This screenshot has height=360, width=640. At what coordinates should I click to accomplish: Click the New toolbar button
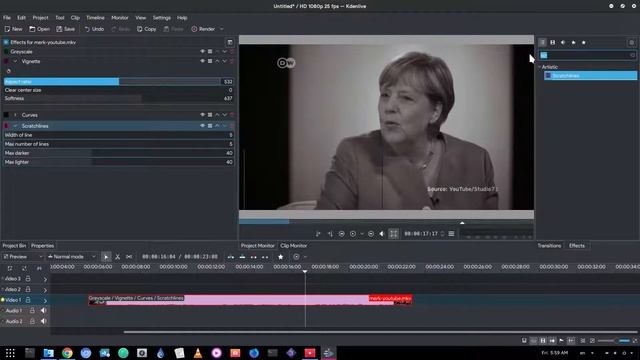click(x=13, y=29)
